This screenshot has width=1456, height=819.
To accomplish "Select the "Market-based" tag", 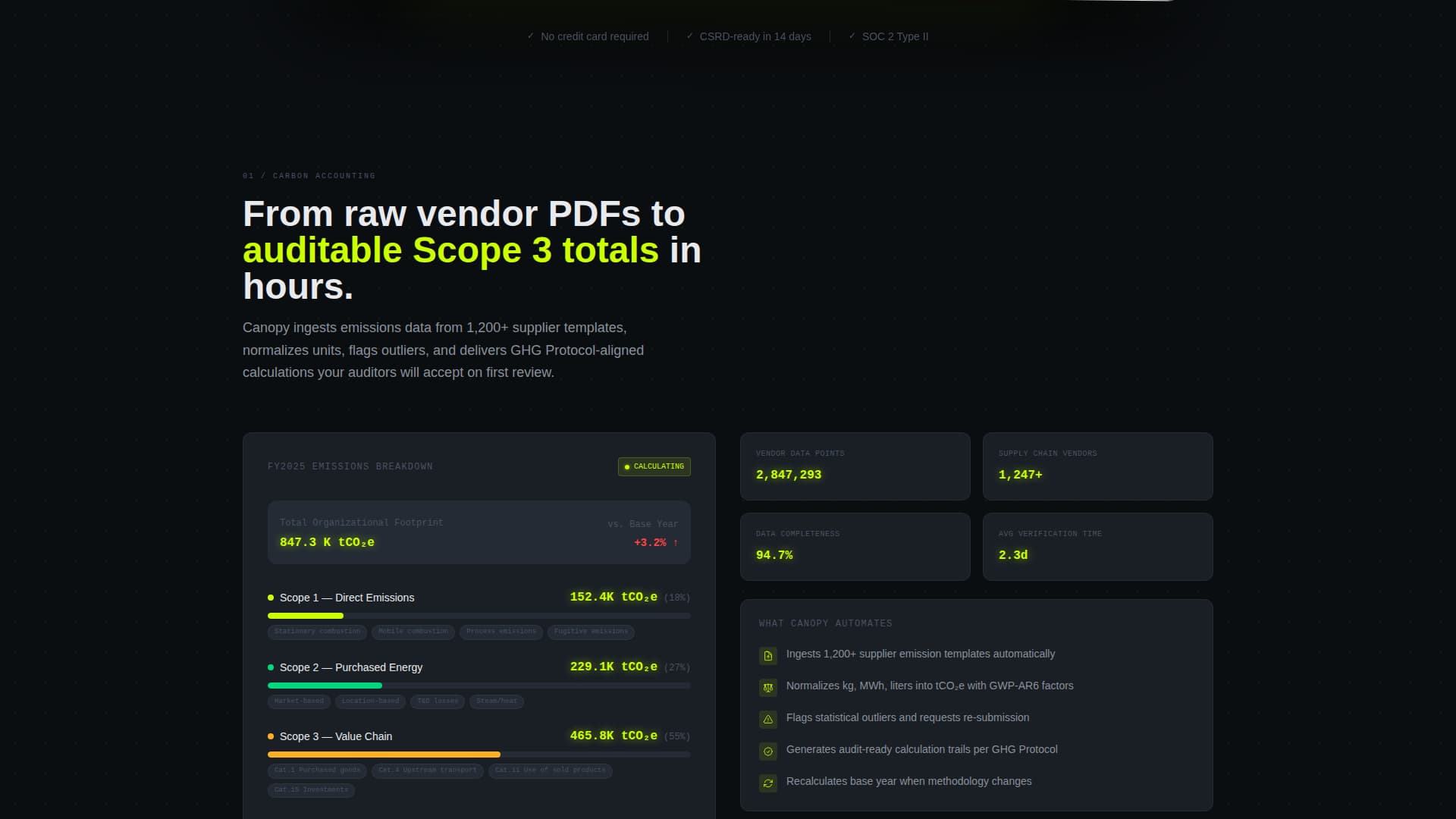I will pyautogui.click(x=299, y=701).
